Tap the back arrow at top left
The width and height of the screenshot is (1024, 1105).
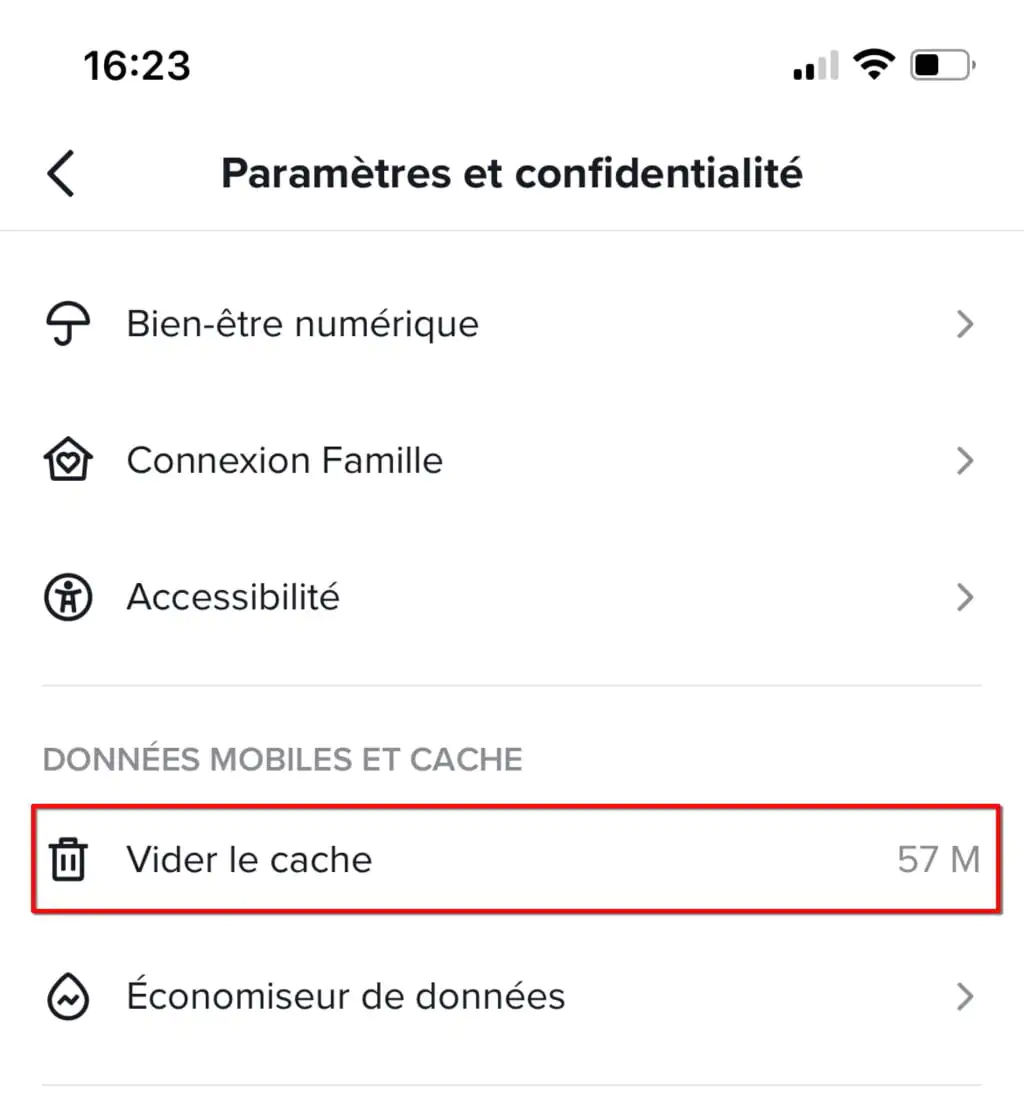60,172
